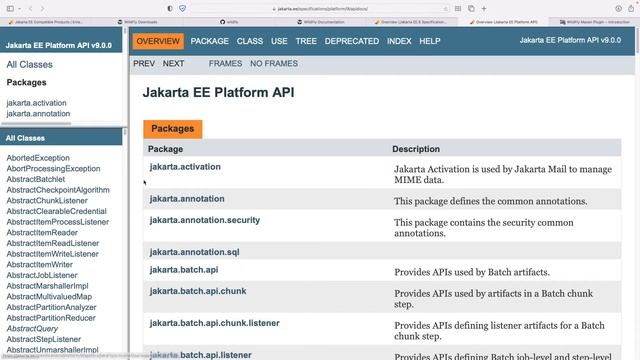Open the AbortProcessingException class

[x=53, y=169]
